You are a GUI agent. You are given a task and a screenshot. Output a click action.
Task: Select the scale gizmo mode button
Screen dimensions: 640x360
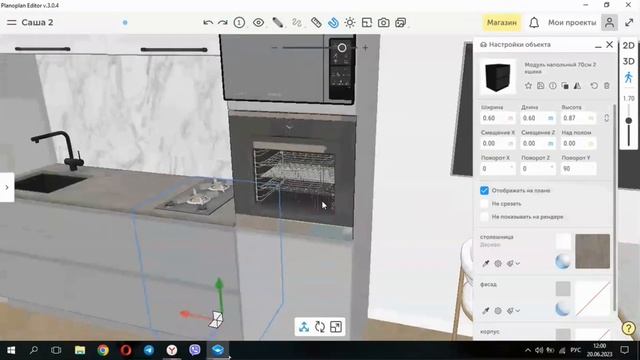coord(336,327)
